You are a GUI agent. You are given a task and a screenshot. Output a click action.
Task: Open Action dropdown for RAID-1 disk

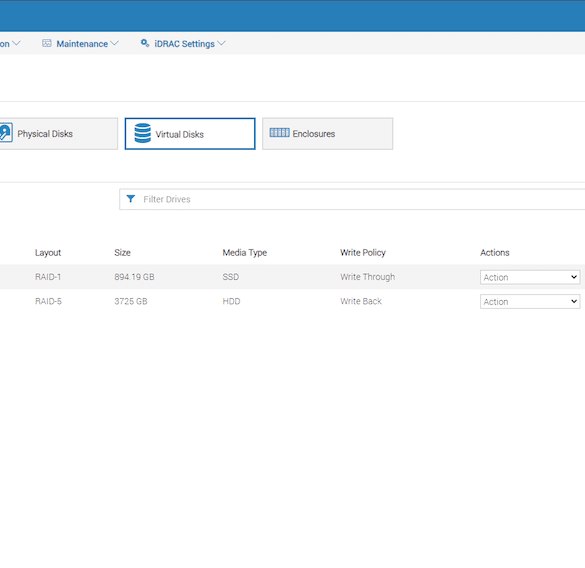(x=530, y=277)
